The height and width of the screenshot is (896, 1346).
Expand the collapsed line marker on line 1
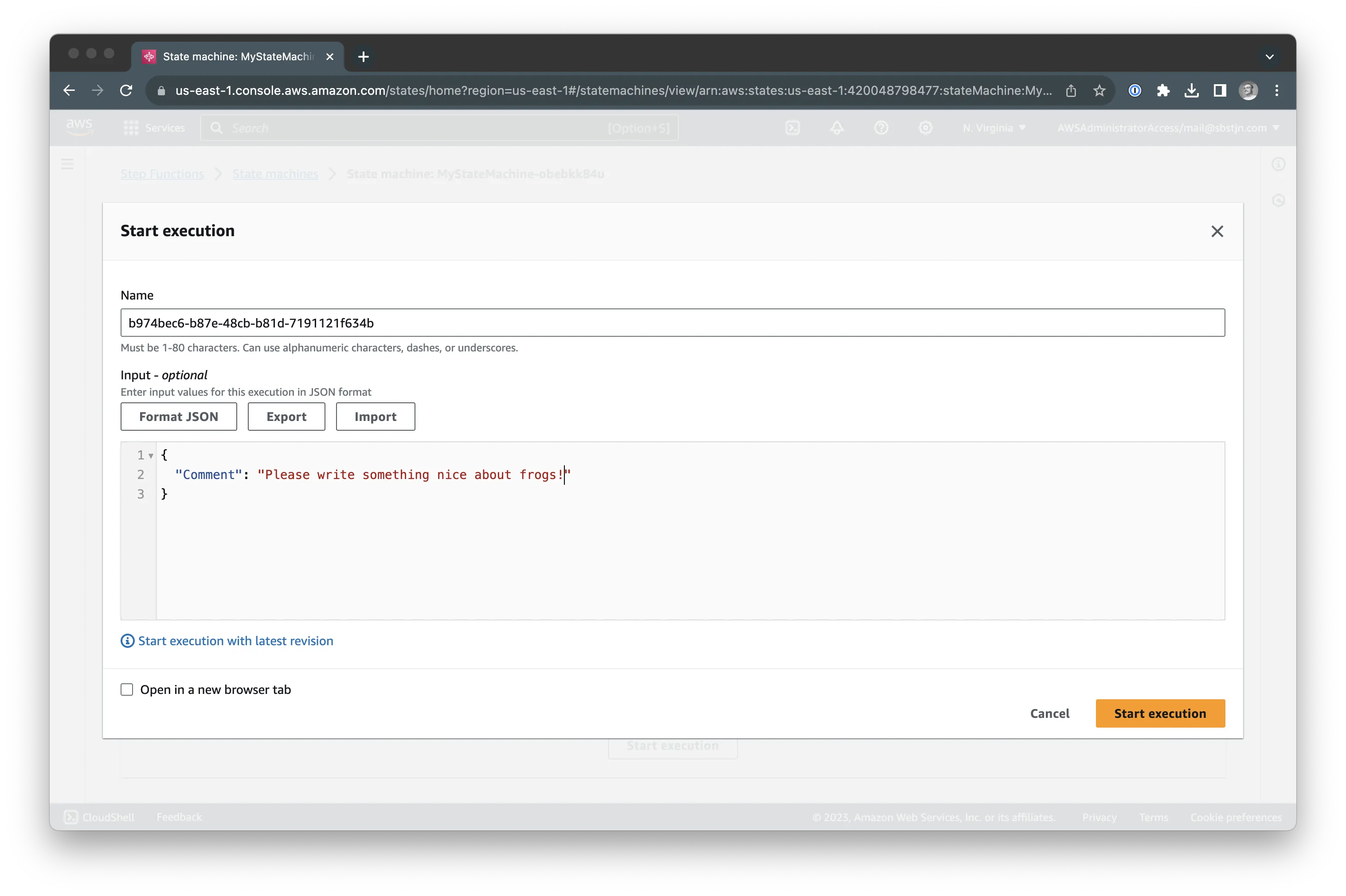151,456
